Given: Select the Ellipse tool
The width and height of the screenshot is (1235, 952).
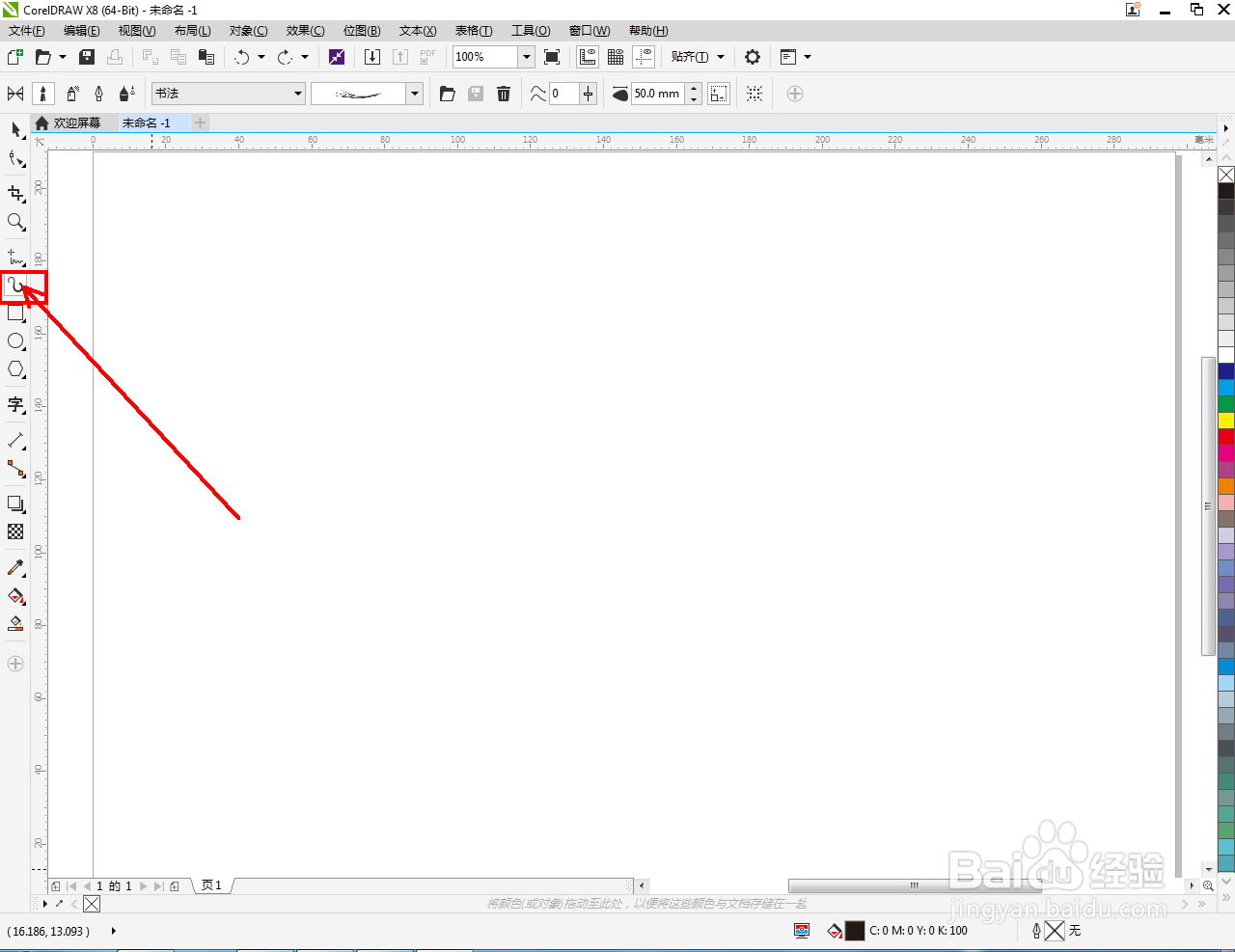Looking at the screenshot, I should pyautogui.click(x=15, y=341).
